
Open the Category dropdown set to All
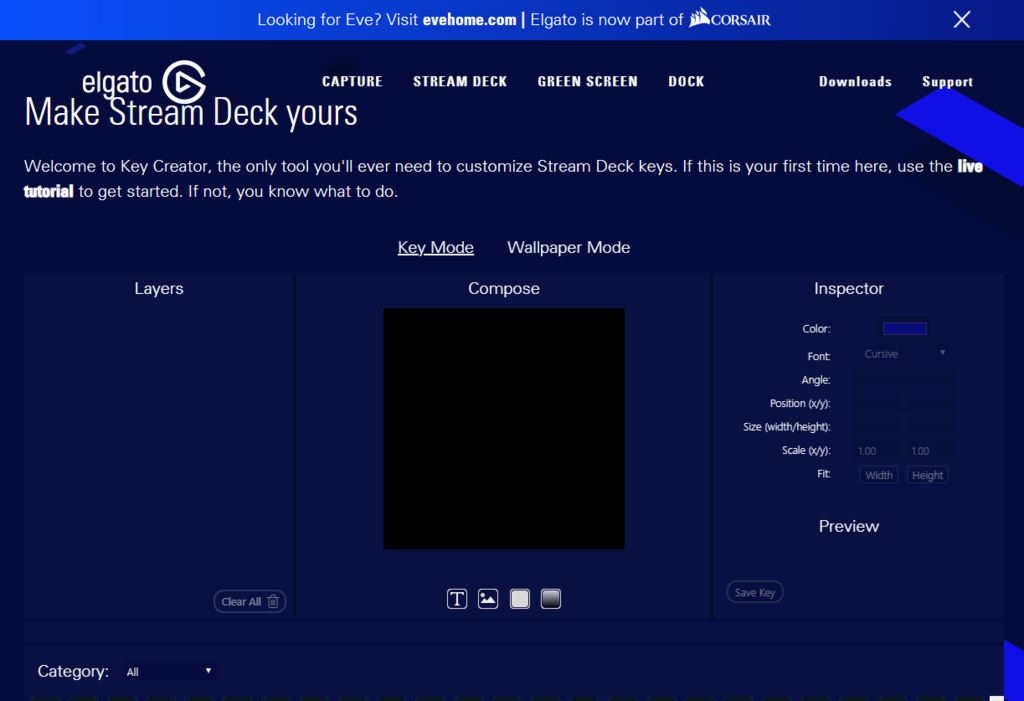[x=170, y=672]
